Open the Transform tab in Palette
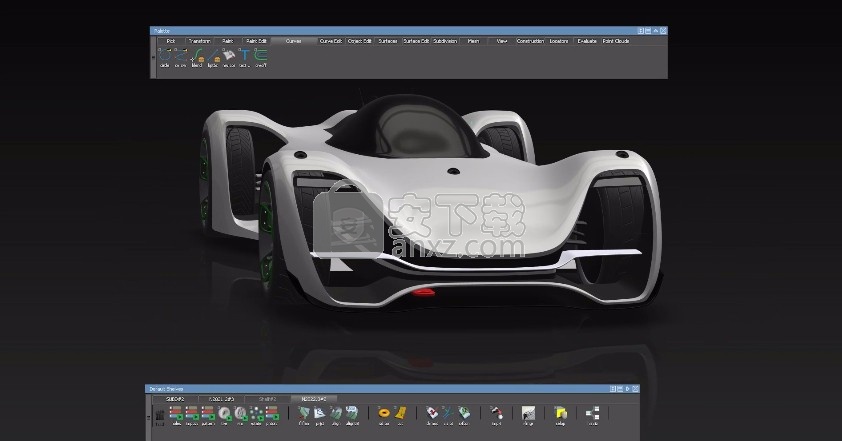842x441 pixels. [199, 41]
